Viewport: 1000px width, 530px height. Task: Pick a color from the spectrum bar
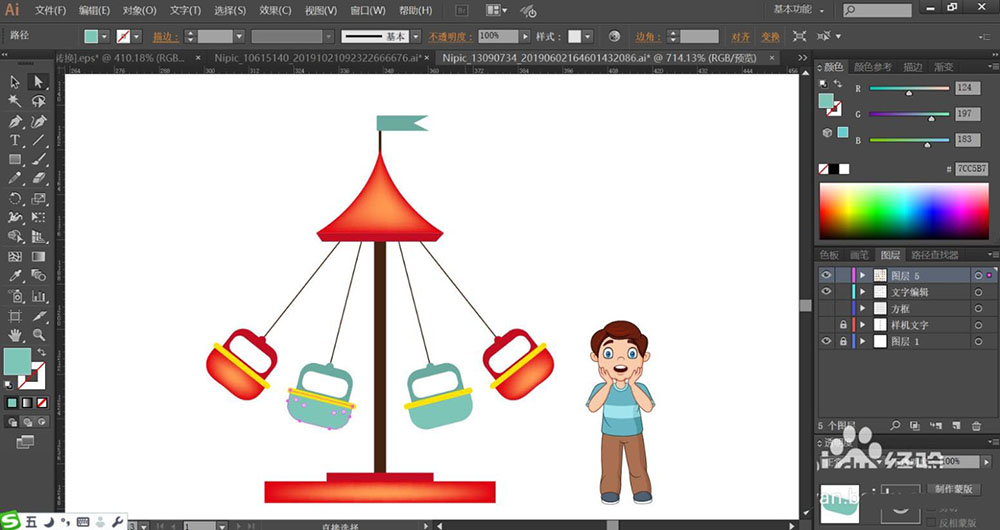coord(904,211)
